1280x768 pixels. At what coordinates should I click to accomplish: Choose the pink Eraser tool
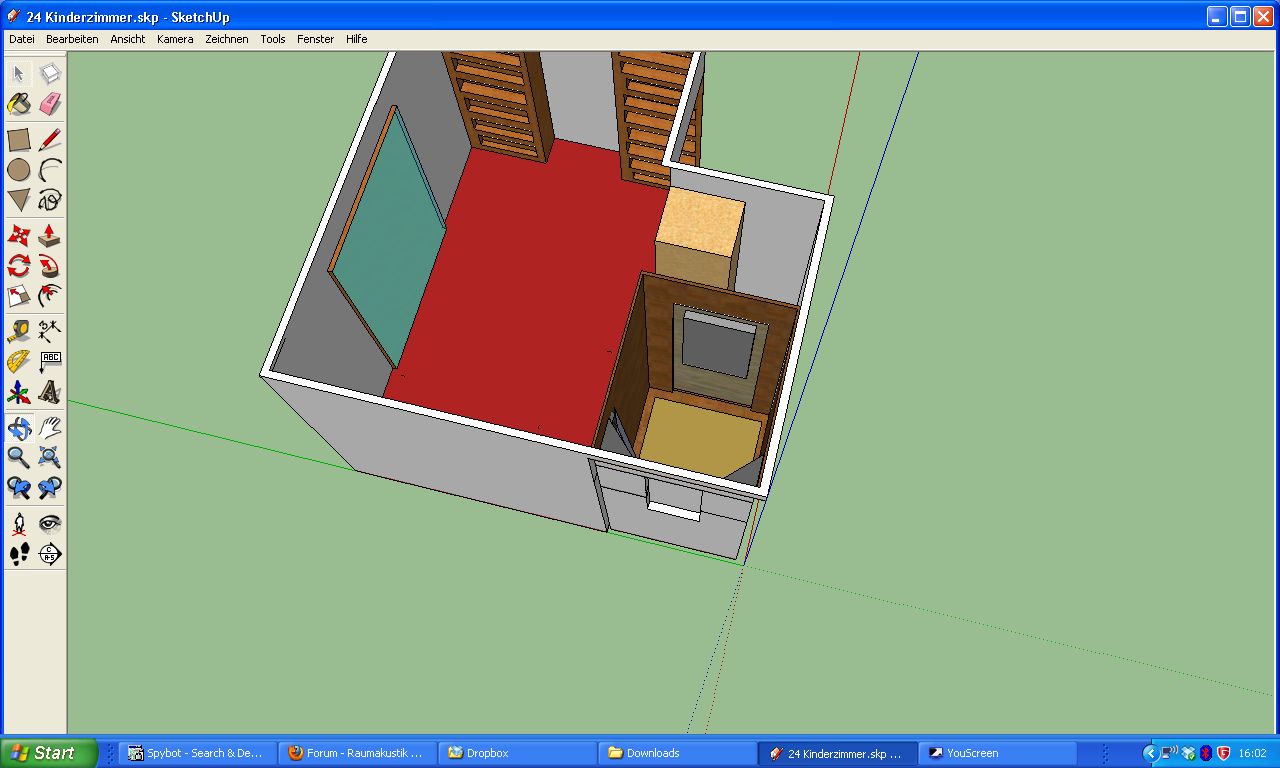tap(50, 103)
